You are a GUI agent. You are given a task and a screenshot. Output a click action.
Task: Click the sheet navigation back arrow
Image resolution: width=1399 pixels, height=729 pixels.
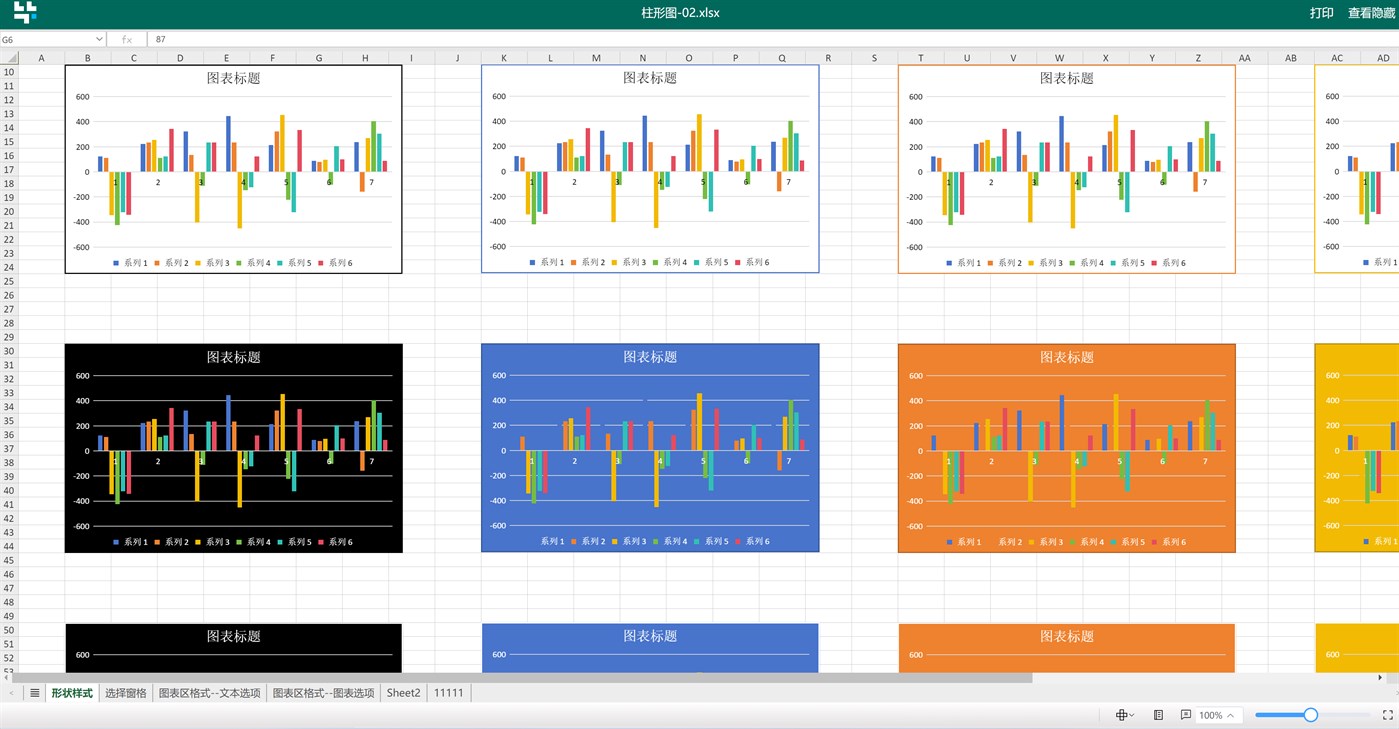click(13, 692)
